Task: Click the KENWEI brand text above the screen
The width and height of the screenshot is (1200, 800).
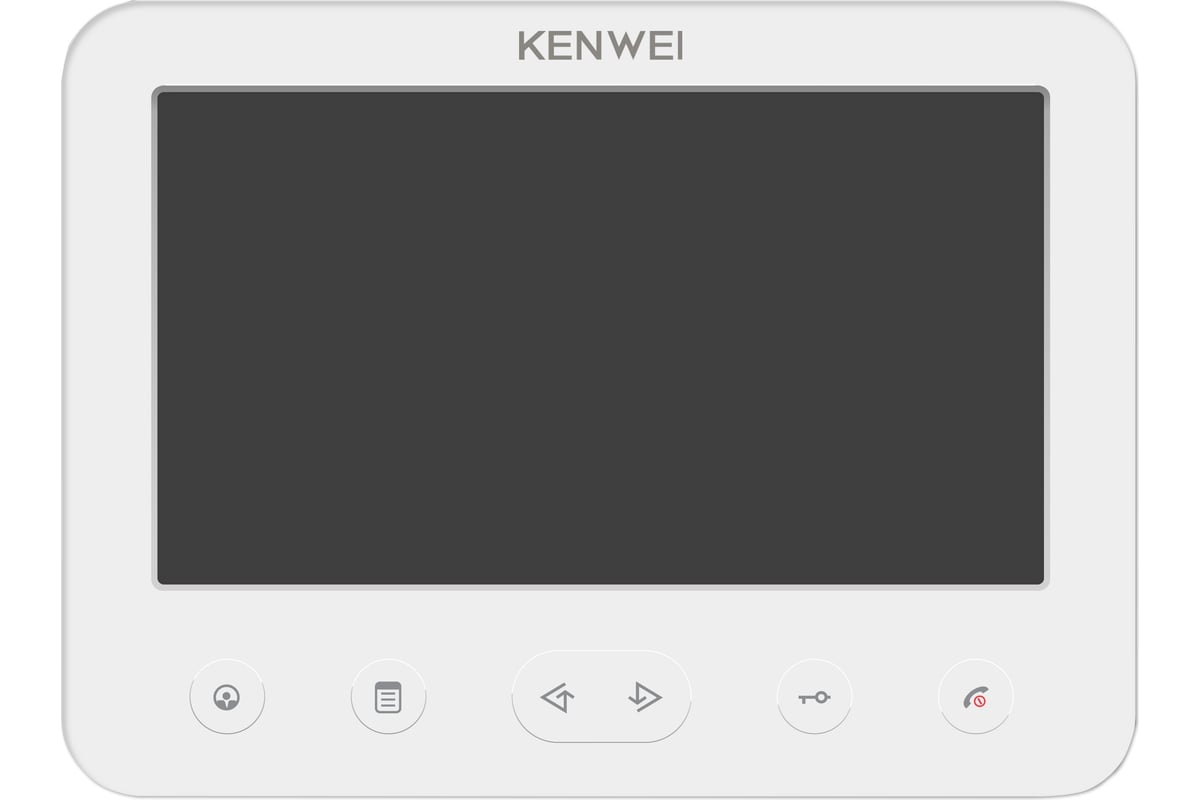Action: coord(600,46)
